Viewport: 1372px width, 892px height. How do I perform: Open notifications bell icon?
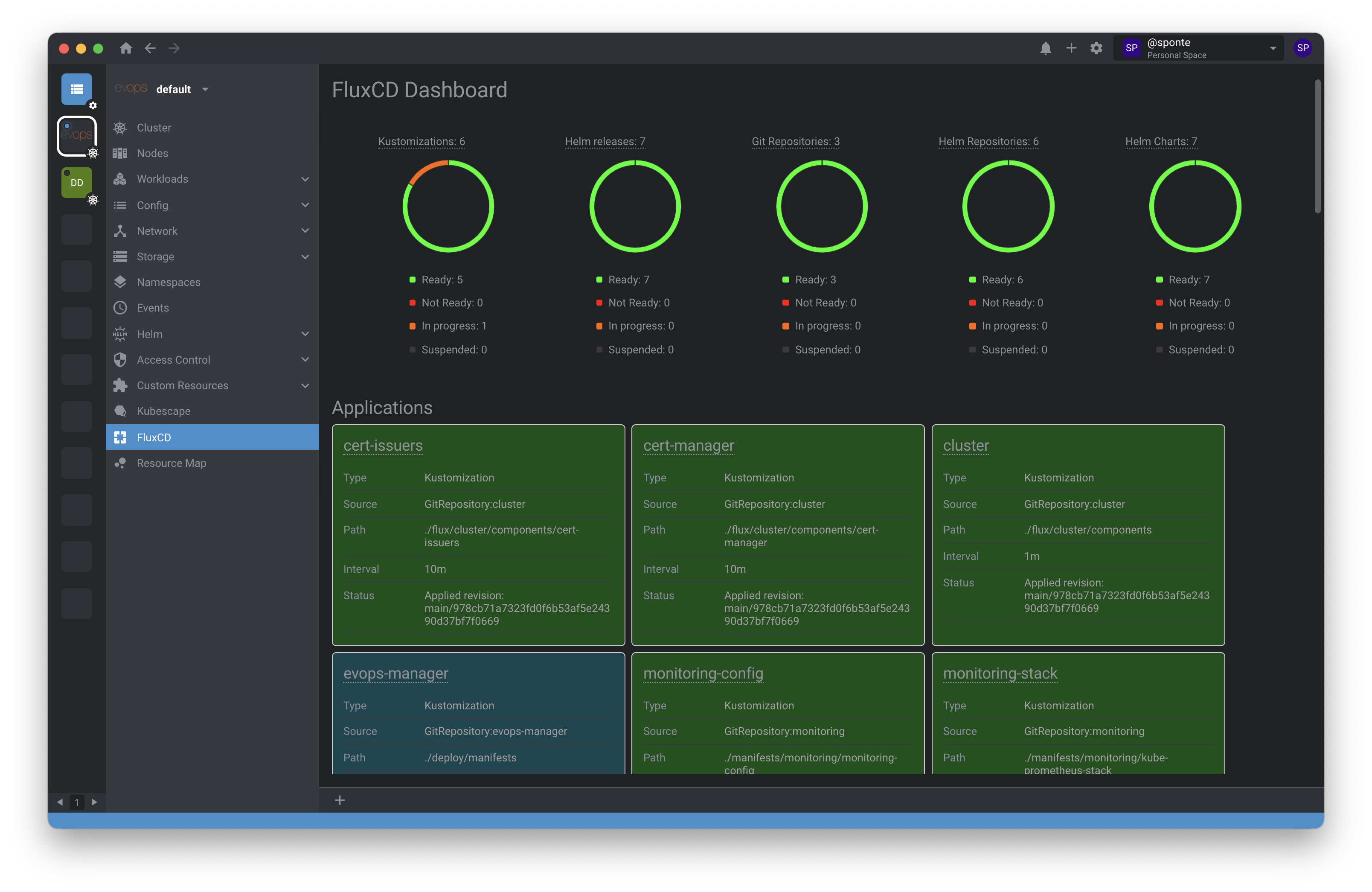point(1045,48)
